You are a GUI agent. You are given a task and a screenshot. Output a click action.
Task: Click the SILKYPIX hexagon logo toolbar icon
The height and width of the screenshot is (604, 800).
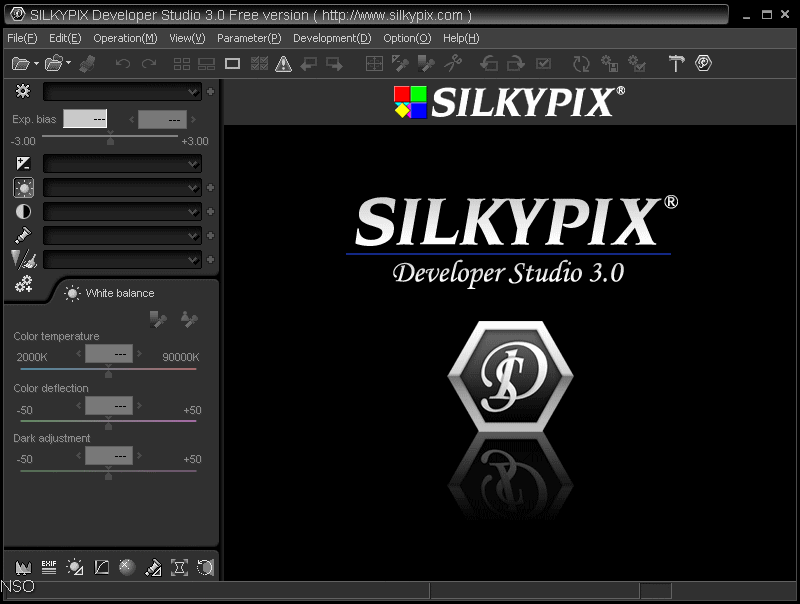(x=703, y=63)
